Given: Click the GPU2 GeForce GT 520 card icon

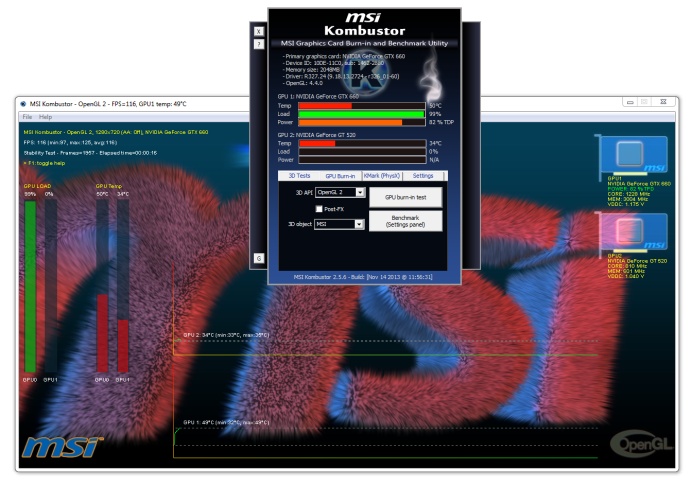Looking at the screenshot, I should pyautogui.click(x=633, y=232).
